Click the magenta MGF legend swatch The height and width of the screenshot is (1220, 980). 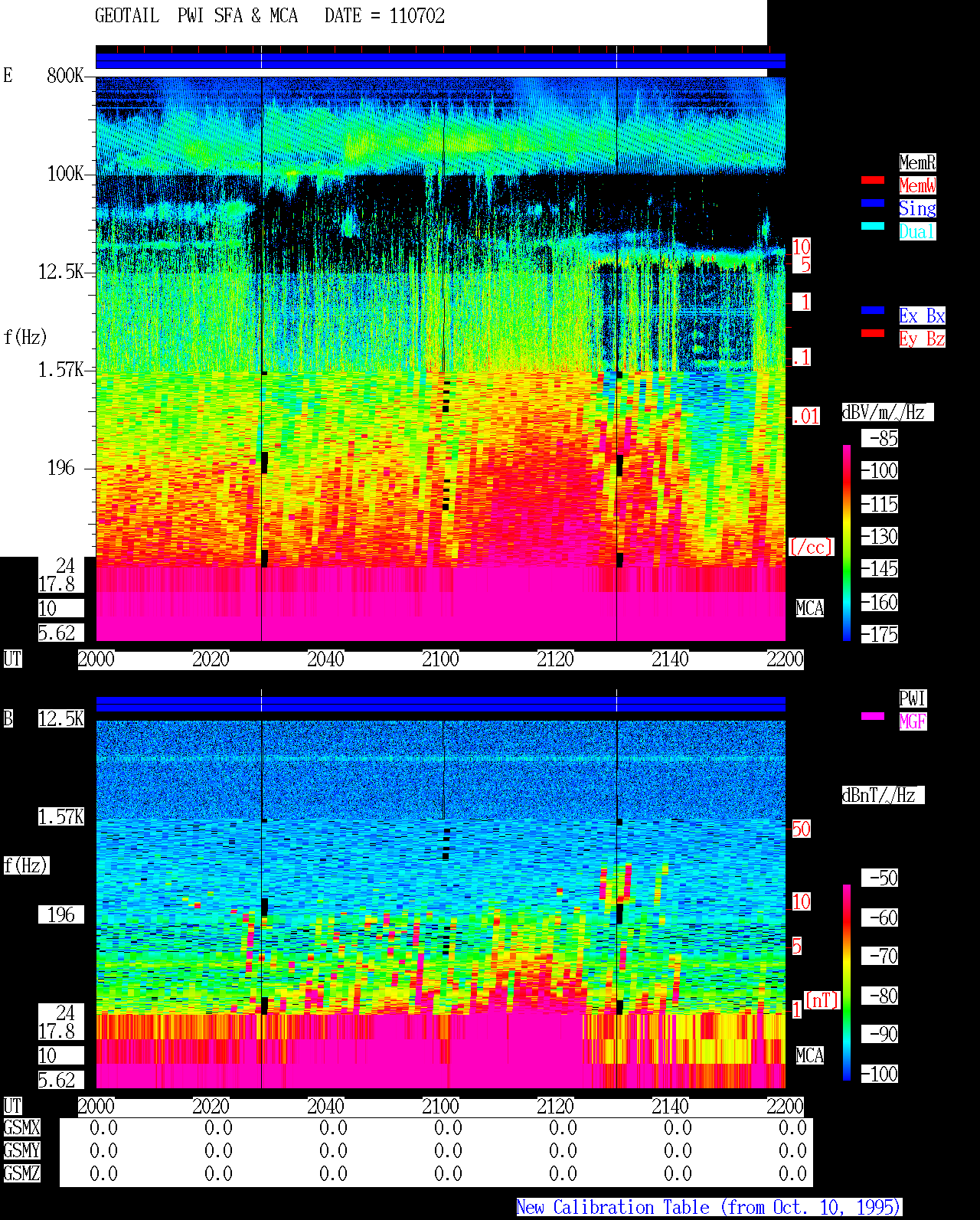point(873,716)
